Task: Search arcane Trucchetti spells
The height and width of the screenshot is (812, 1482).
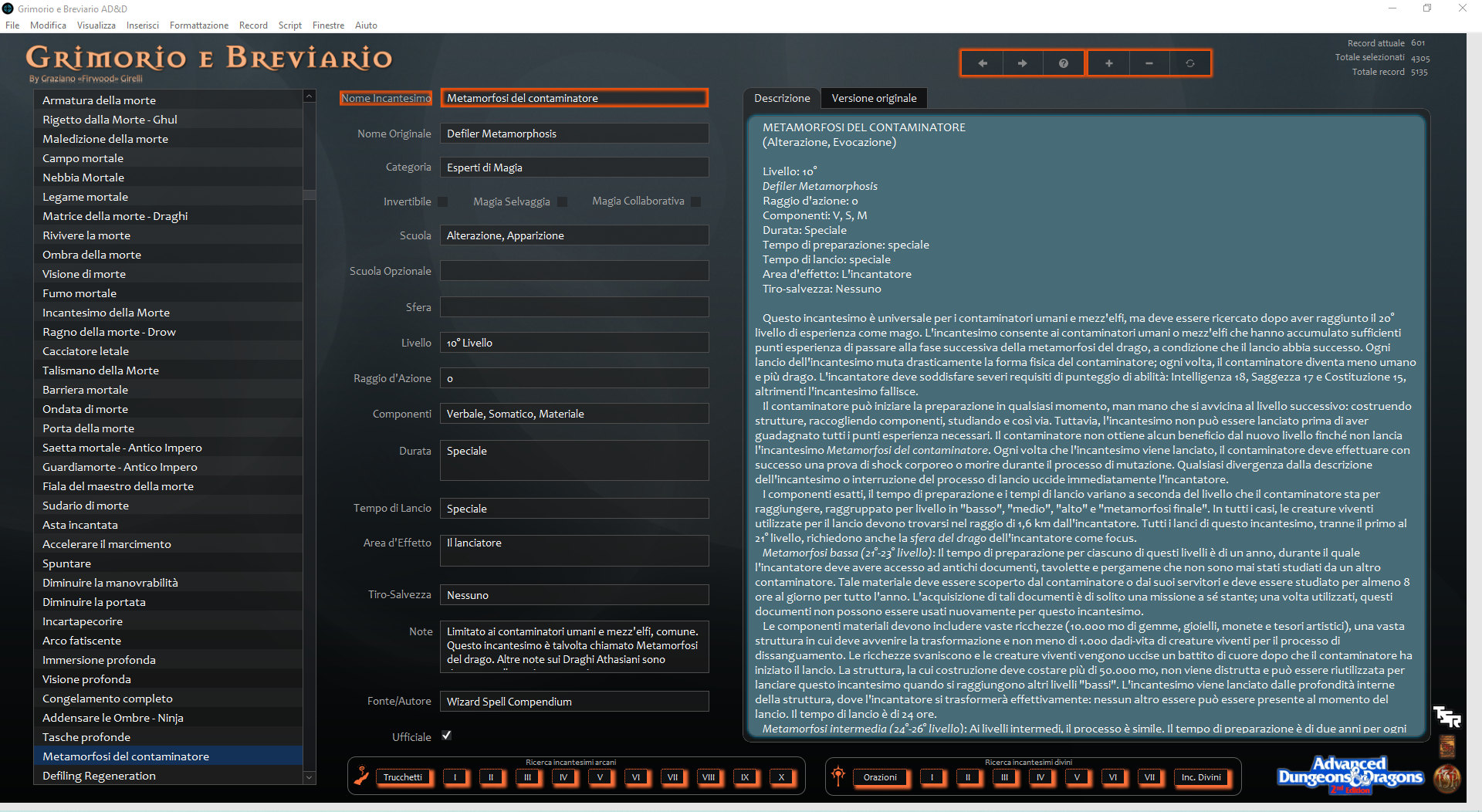Action: click(x=402, y=777)
